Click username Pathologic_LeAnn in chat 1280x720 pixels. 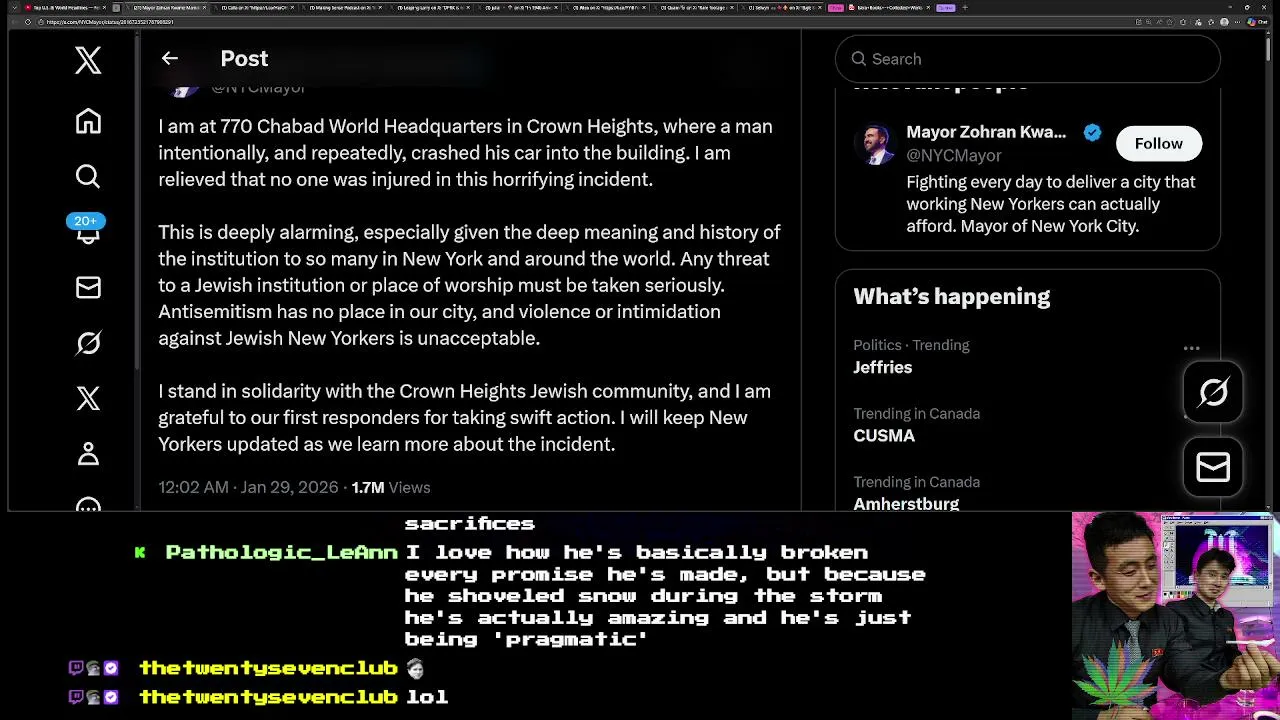click(281, 552)
